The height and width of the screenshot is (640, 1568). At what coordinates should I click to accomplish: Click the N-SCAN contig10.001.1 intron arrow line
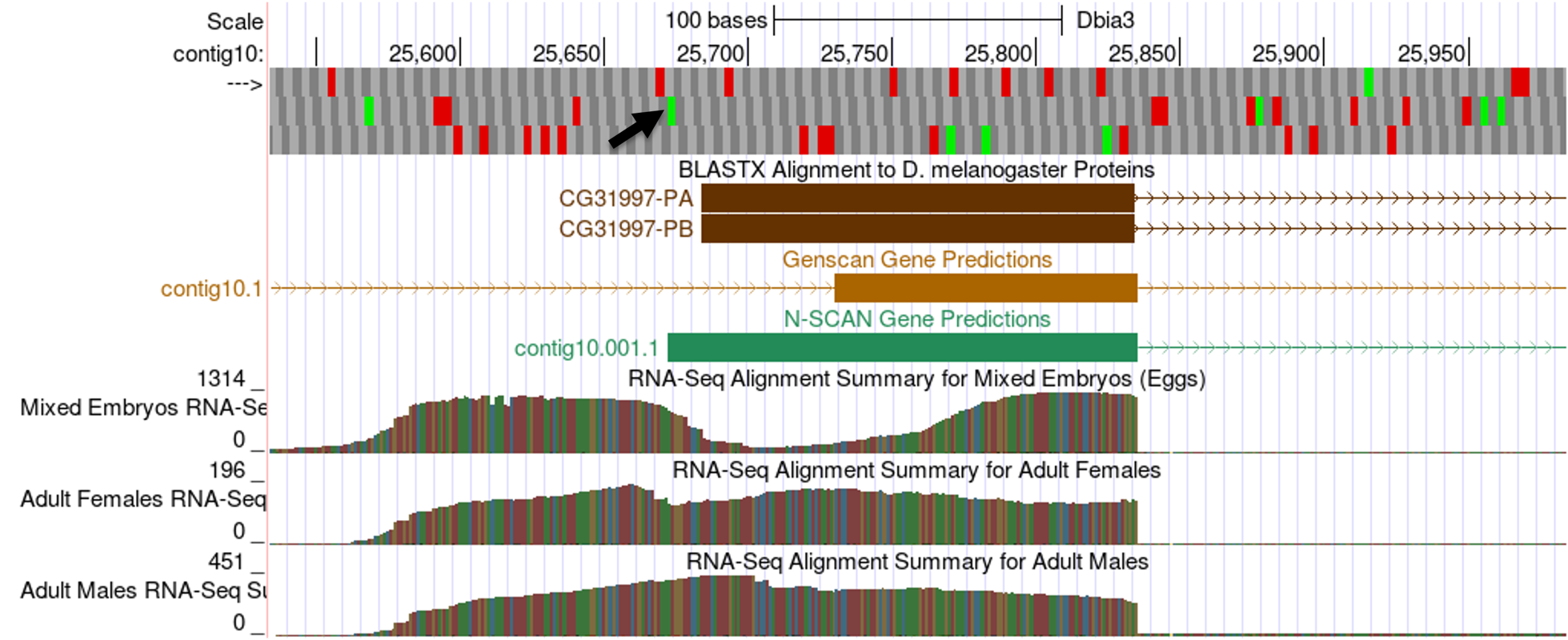(x=1351, y=347)
